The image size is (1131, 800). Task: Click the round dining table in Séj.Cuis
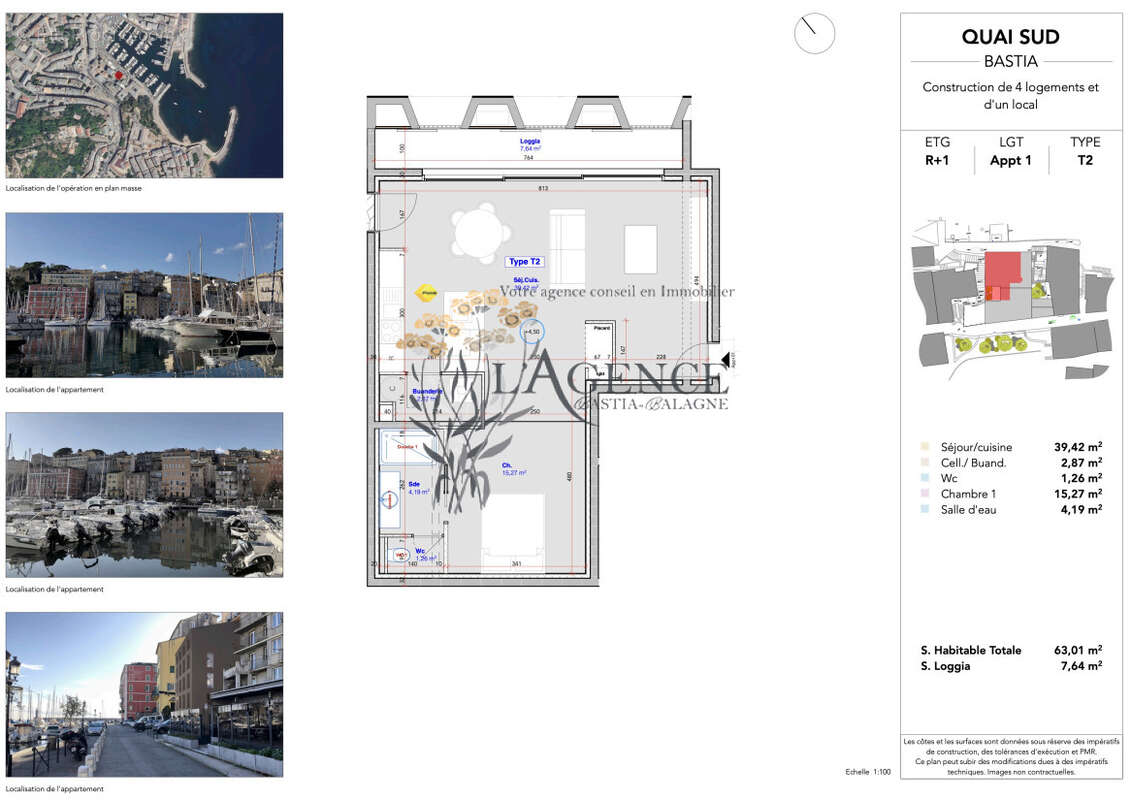click(x=479, y=232)
